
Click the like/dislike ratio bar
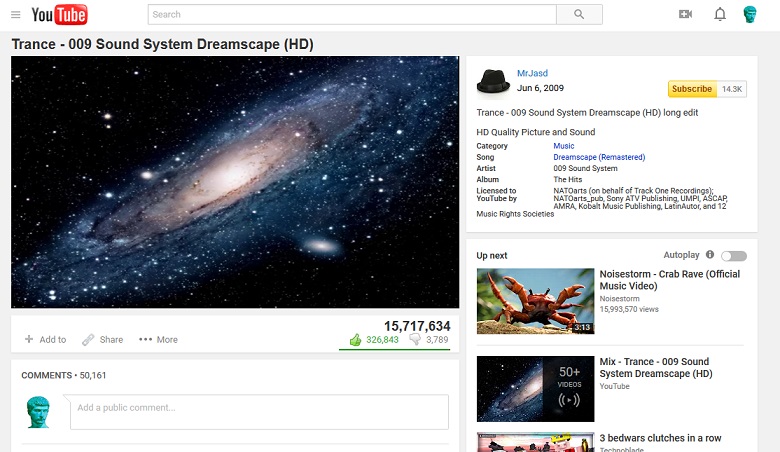[x=394, y=350]
